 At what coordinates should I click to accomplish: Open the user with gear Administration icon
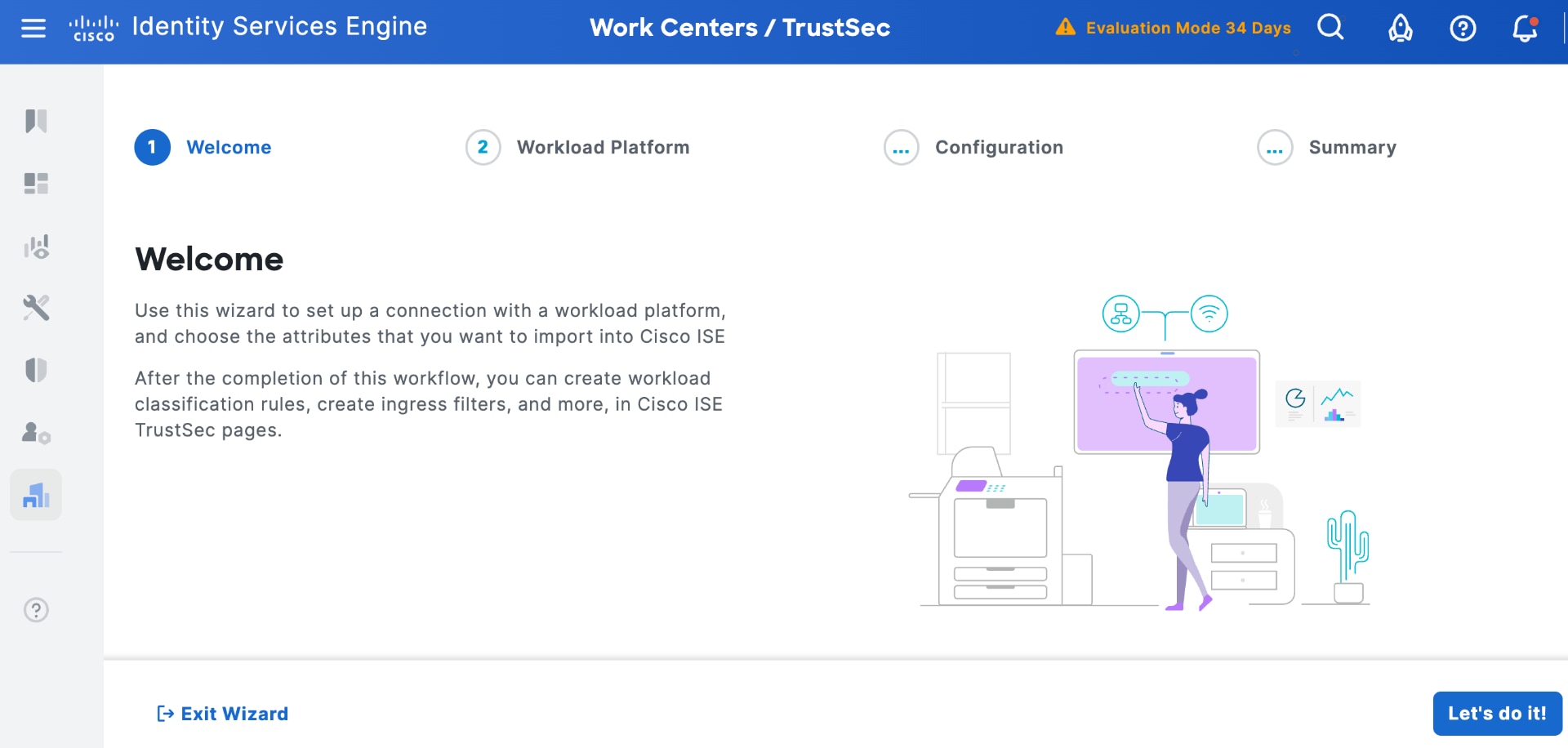point(36,433)
